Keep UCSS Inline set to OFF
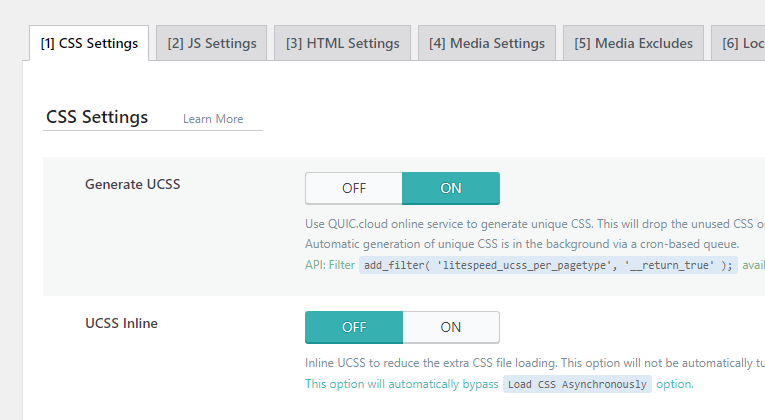Image resolution: width=765 pixels, height=420 pixels. (x=354, y=327)
